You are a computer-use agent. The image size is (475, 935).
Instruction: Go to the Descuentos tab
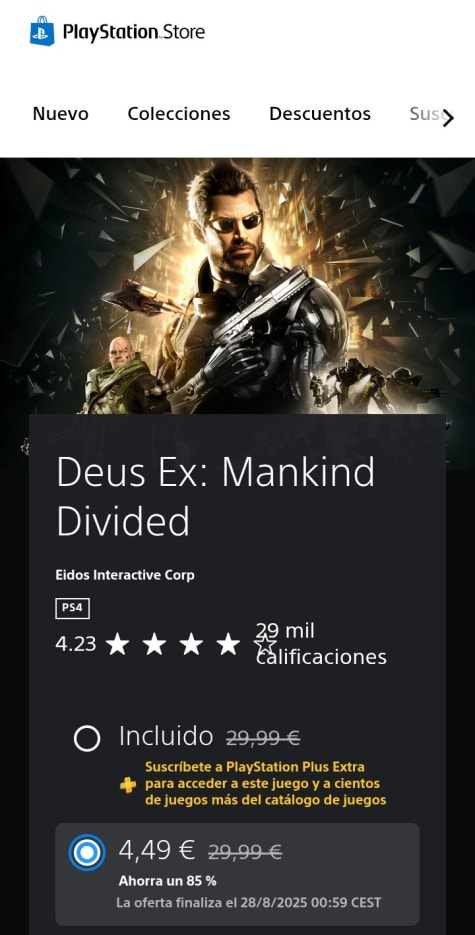pos(320,113)
